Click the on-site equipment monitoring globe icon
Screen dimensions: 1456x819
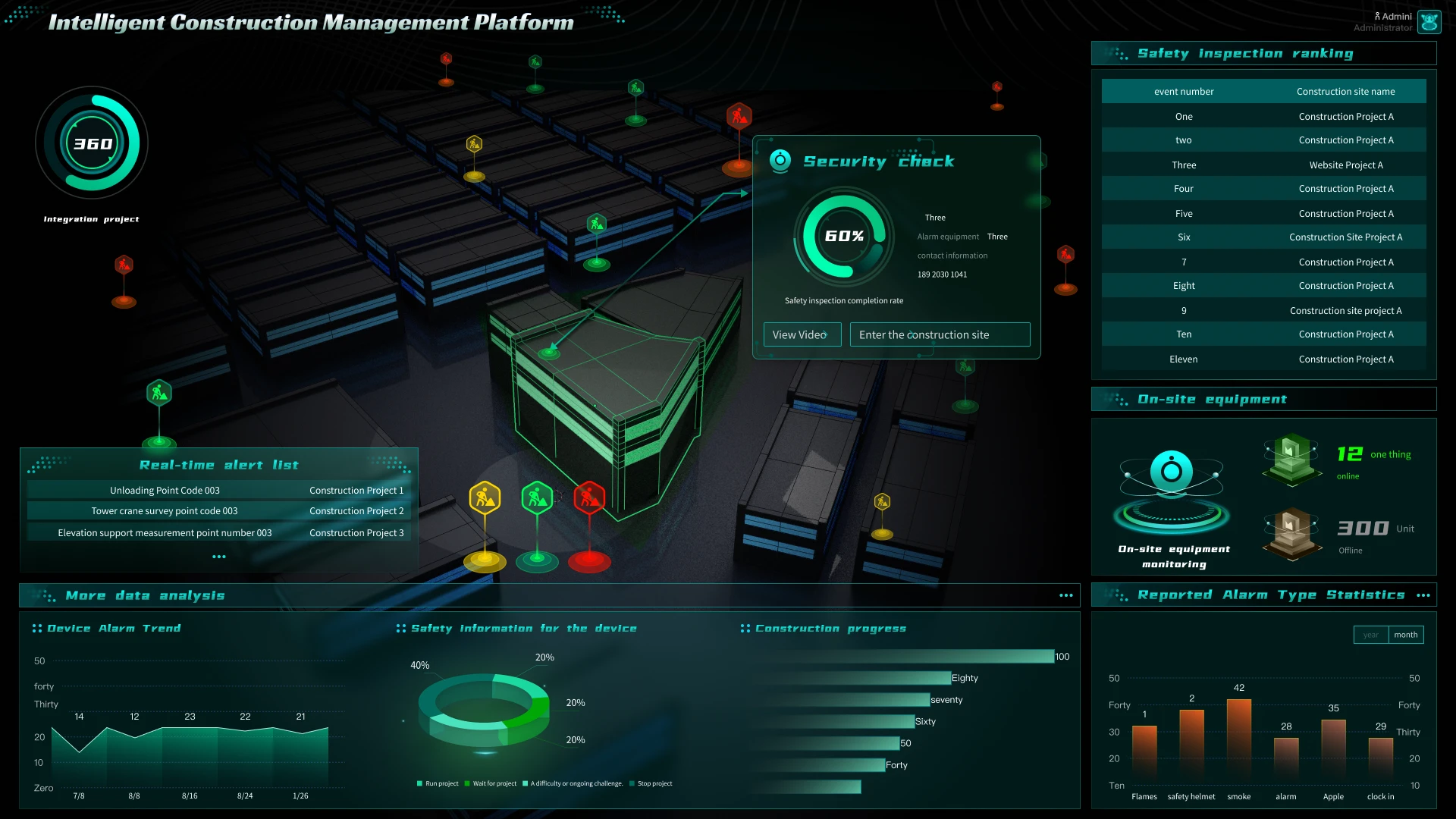click(x=1171, y=472)
